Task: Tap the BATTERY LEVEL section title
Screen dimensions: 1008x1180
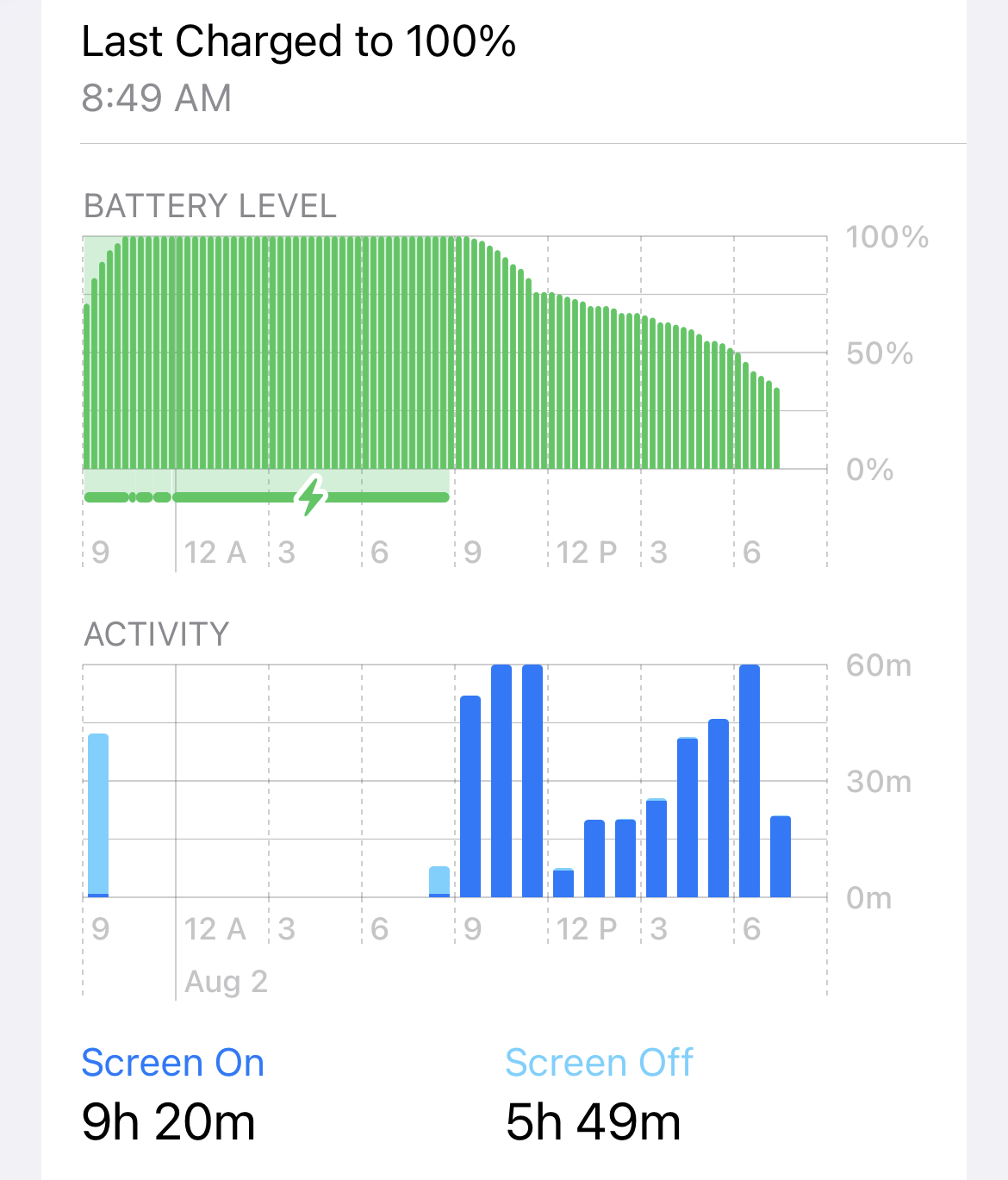Action: (210, 207)
